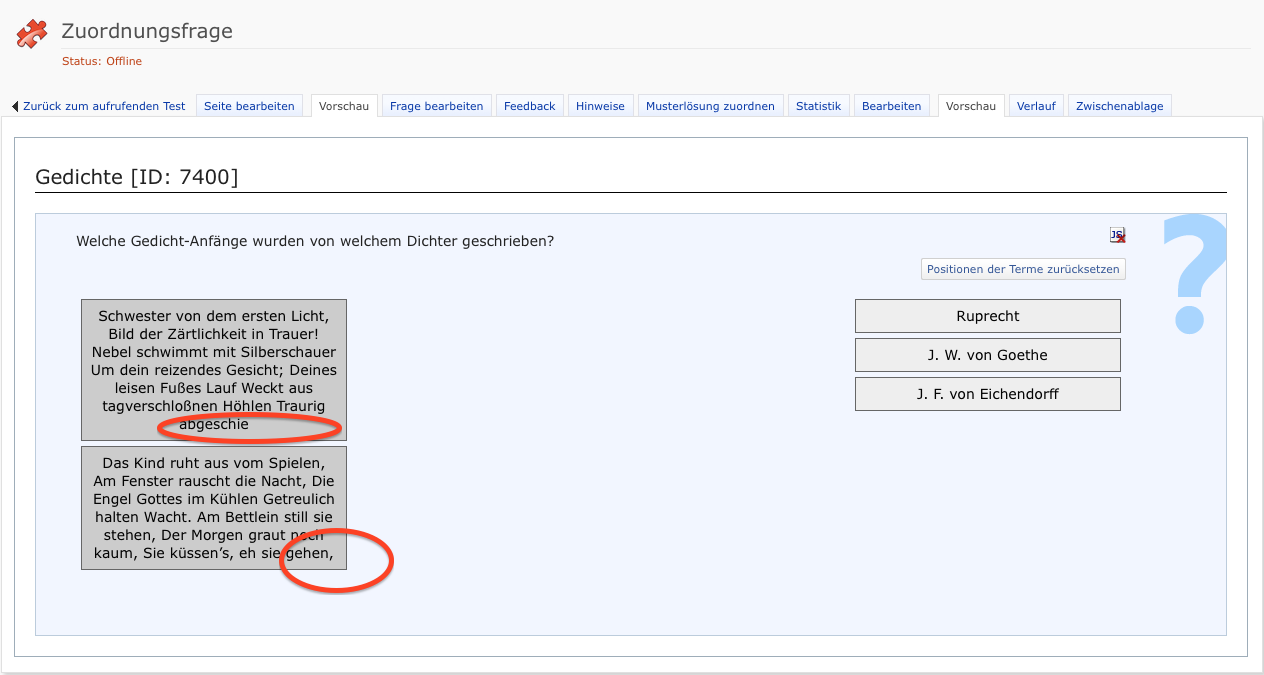Click the Bearbeiten tab
This screenshot has width=1264, height=675.
click(891, 106)
